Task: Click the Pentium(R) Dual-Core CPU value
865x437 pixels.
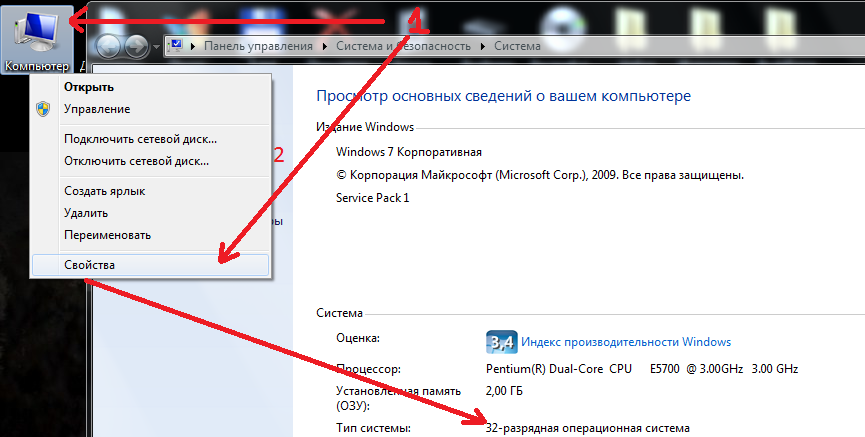Action: 642,369
